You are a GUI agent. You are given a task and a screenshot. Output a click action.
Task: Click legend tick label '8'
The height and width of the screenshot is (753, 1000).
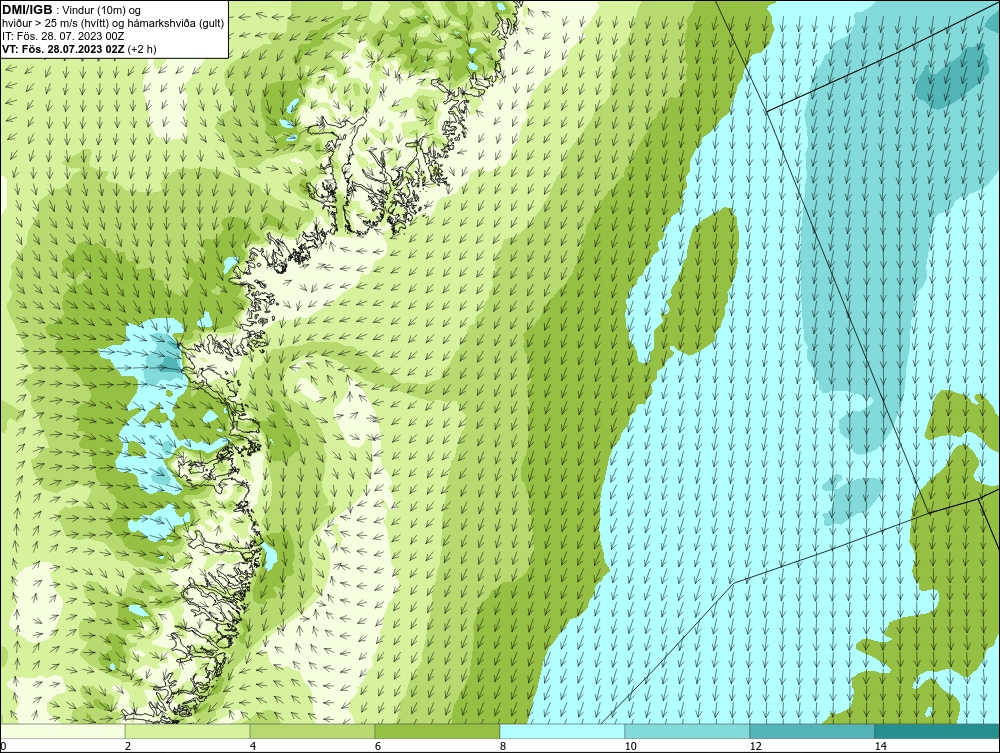tap(503, 746)
